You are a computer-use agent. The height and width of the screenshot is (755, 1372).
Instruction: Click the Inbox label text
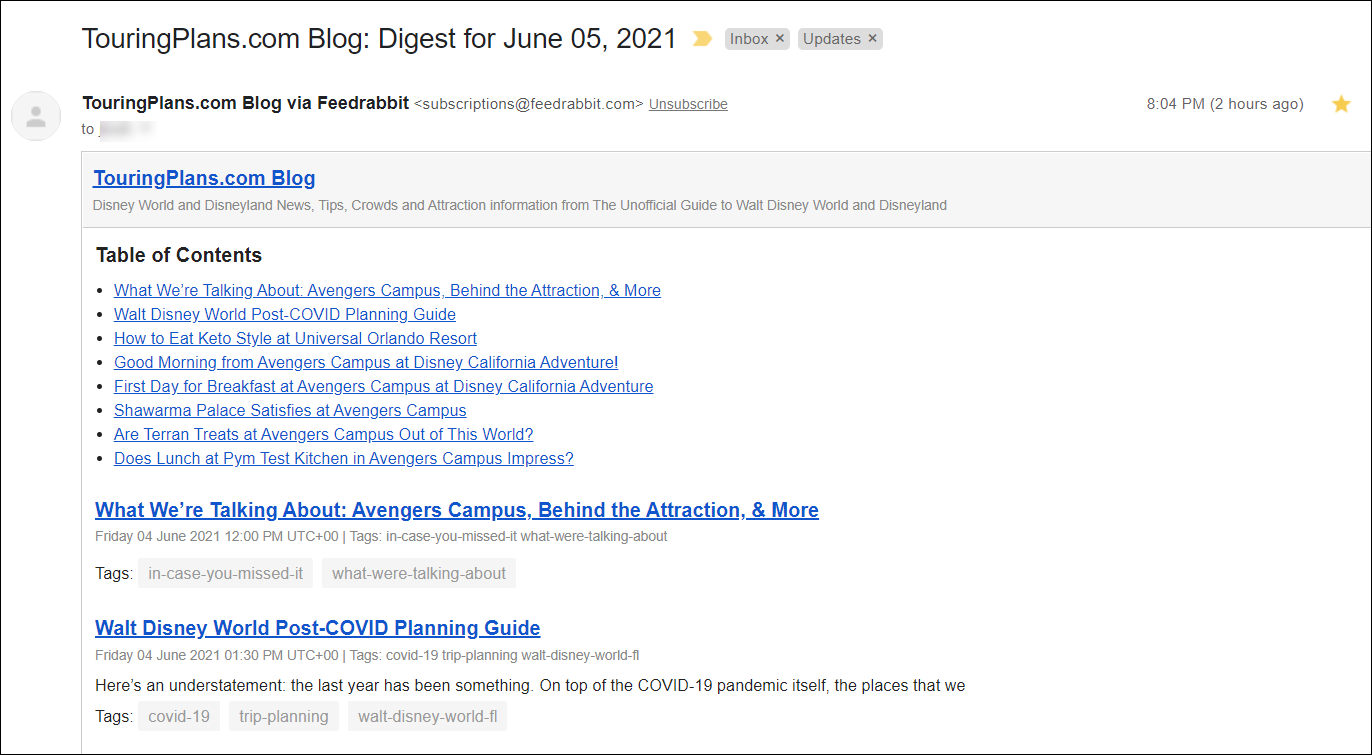[749, 39]
